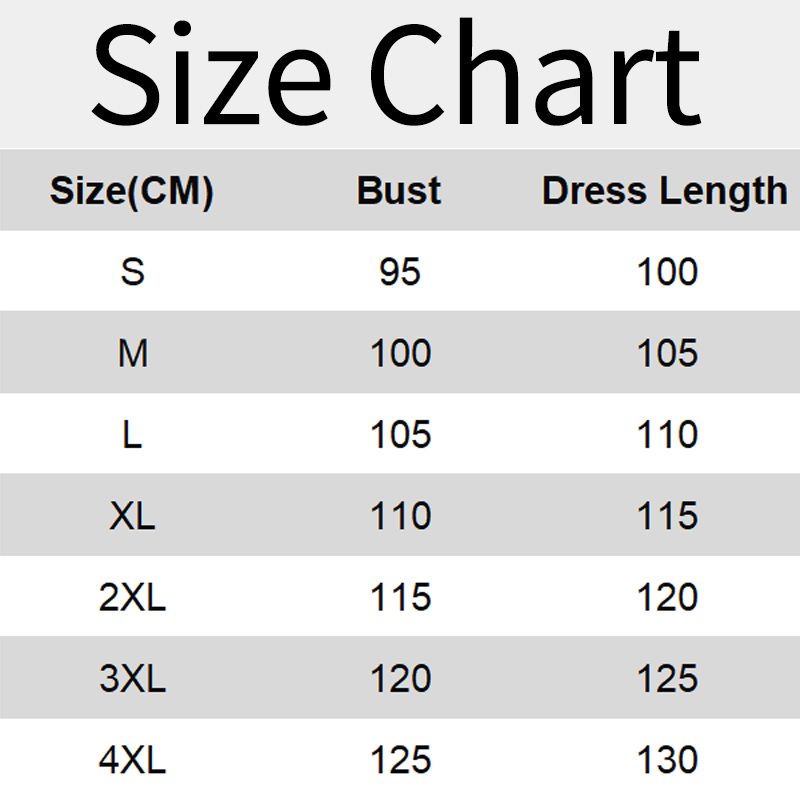Click the L size label
The image size is (800, 800).
pos(132,435)
